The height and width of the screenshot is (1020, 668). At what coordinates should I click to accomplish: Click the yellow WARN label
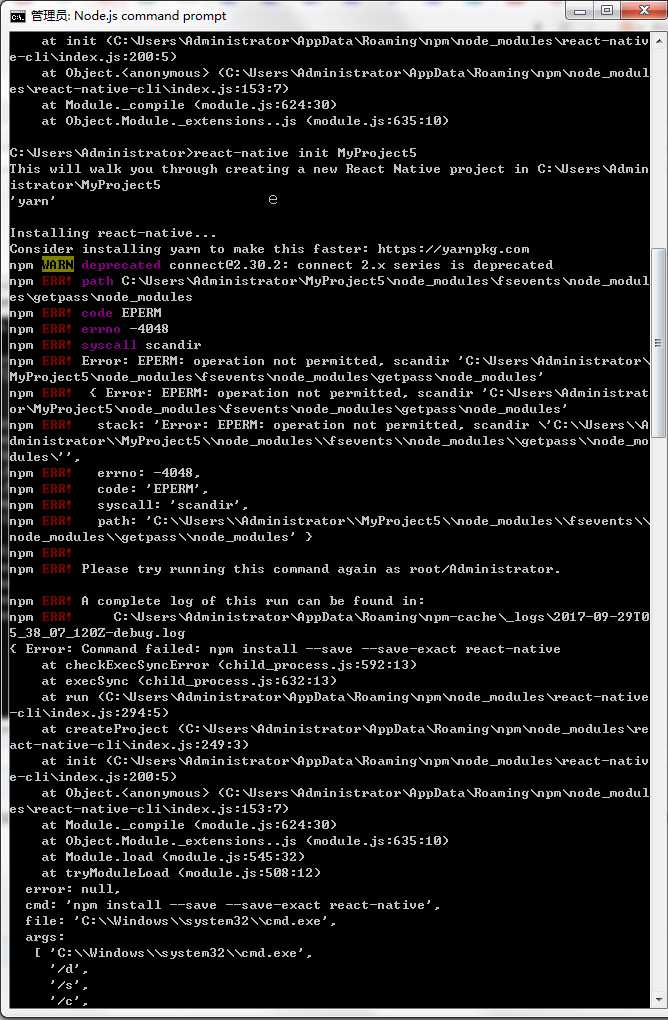pos(58,265)
